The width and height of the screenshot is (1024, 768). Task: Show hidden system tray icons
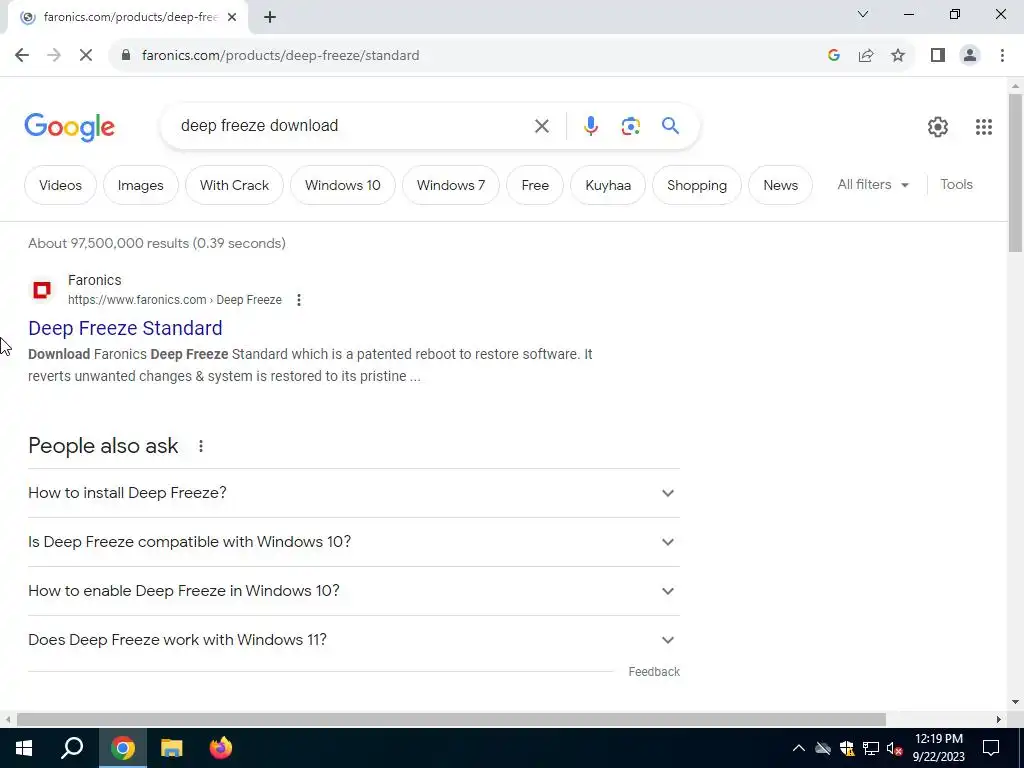[799, 748]
